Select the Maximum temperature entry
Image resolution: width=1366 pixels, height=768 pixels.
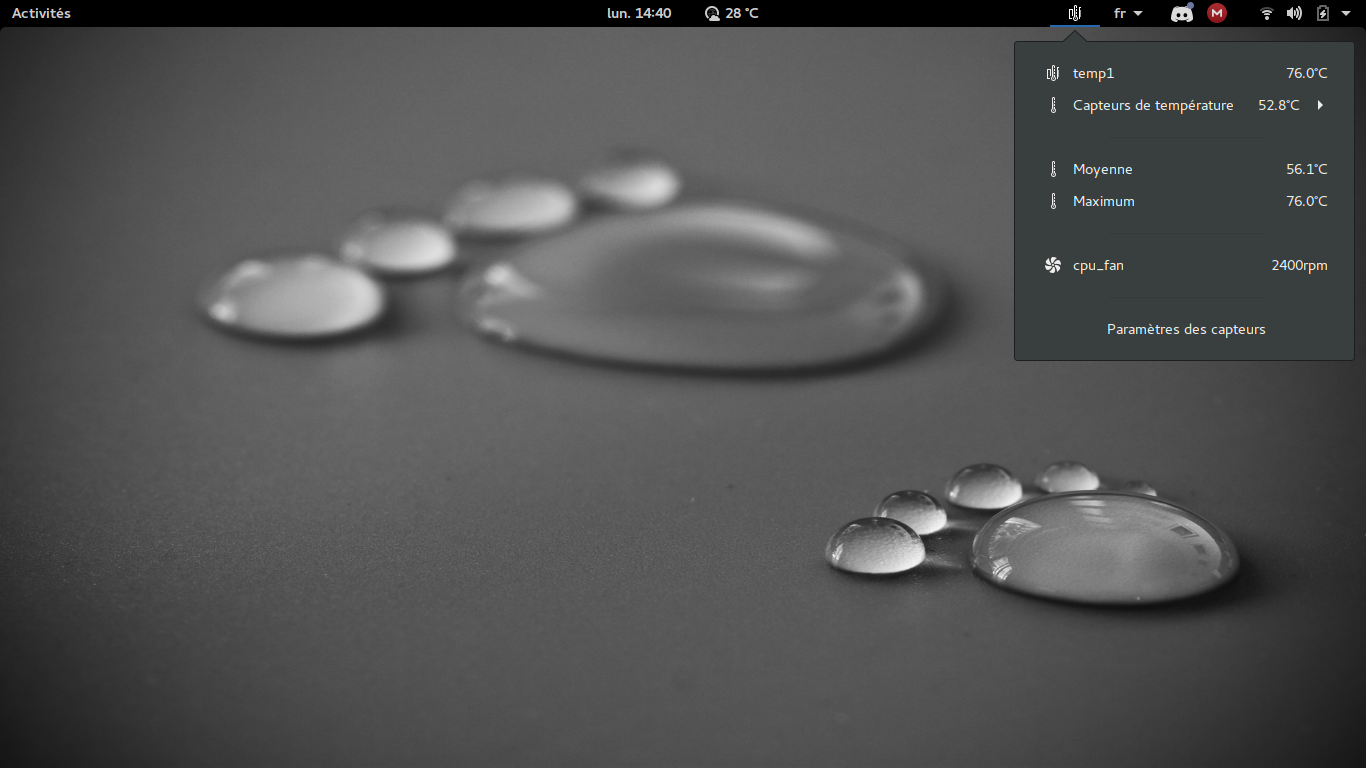[x=1104, y=201]
